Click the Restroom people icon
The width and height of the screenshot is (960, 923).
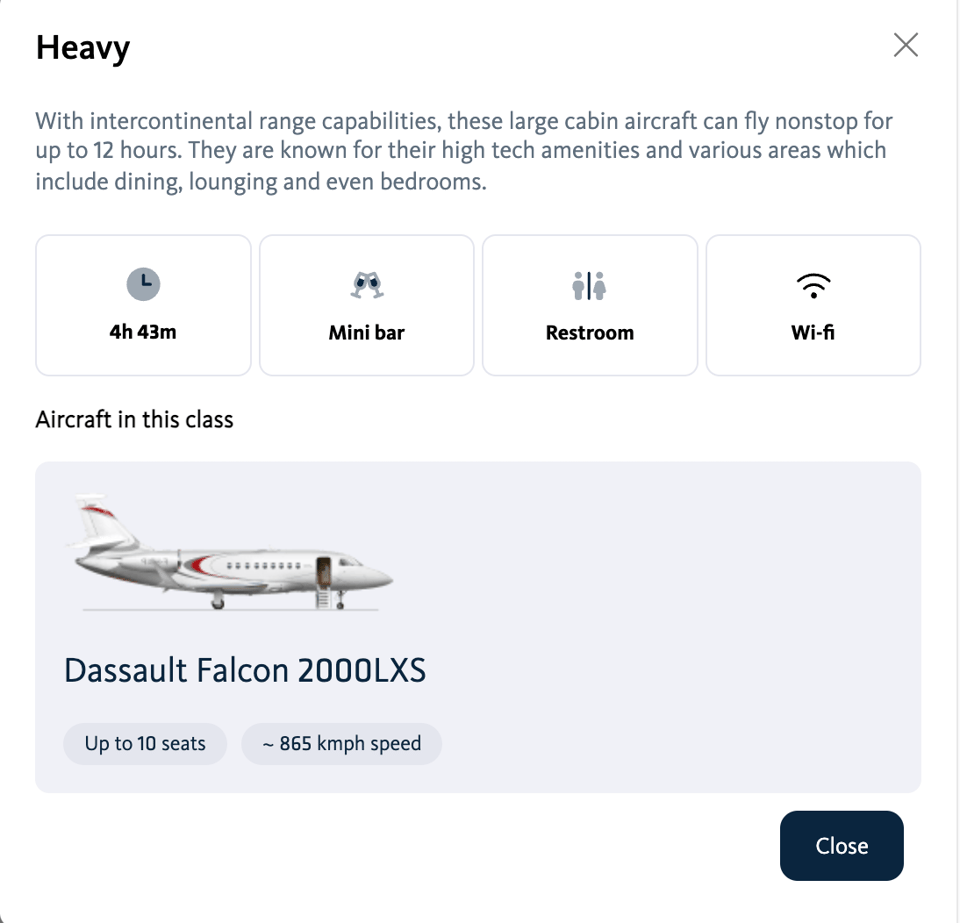pos(589,287)
